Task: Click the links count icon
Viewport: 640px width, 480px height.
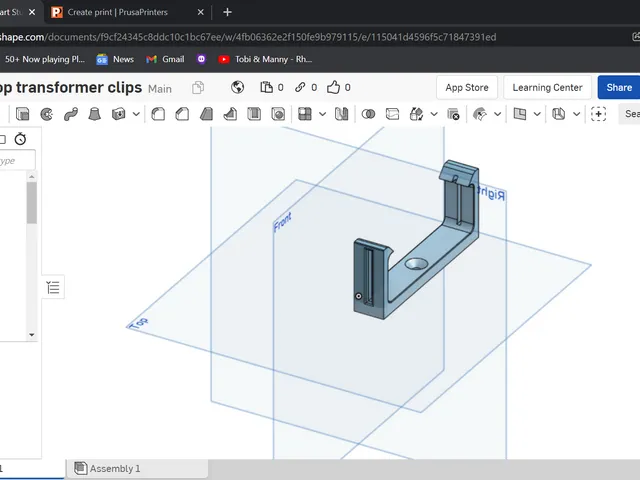Action: pos(300,87)
